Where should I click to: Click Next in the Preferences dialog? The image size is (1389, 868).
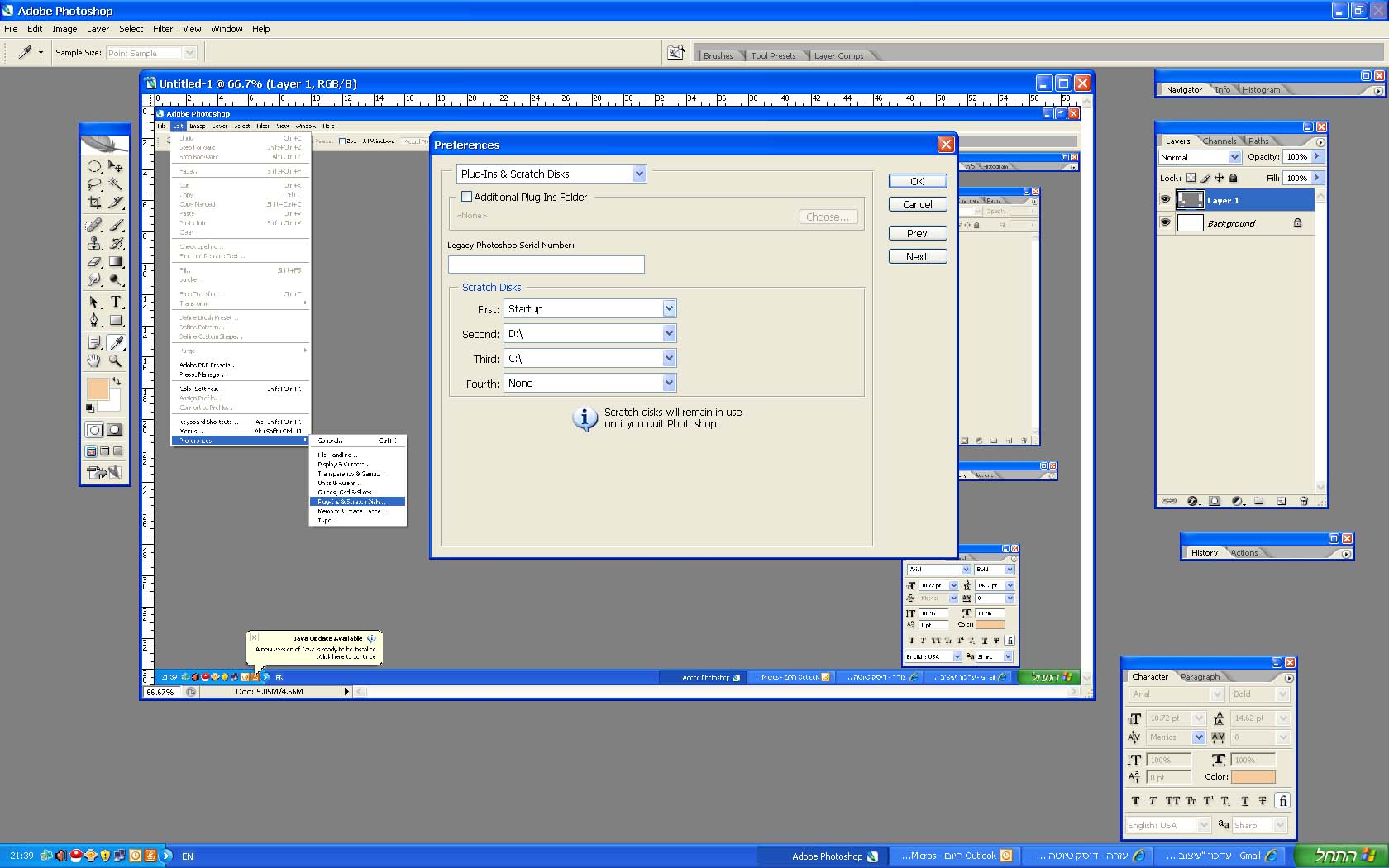tap(918, 256)
